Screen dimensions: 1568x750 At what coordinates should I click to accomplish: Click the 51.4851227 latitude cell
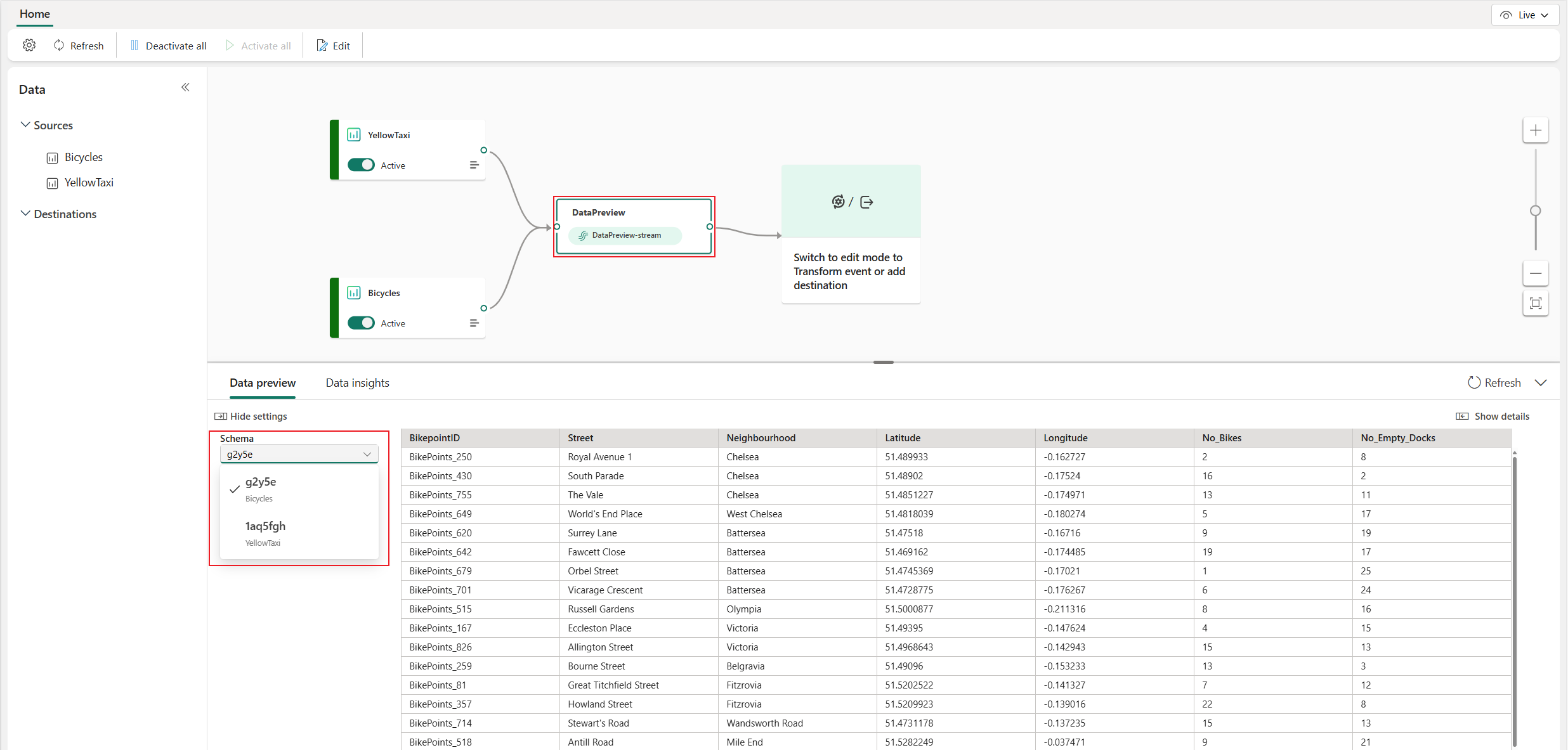(x=956, y=495)
